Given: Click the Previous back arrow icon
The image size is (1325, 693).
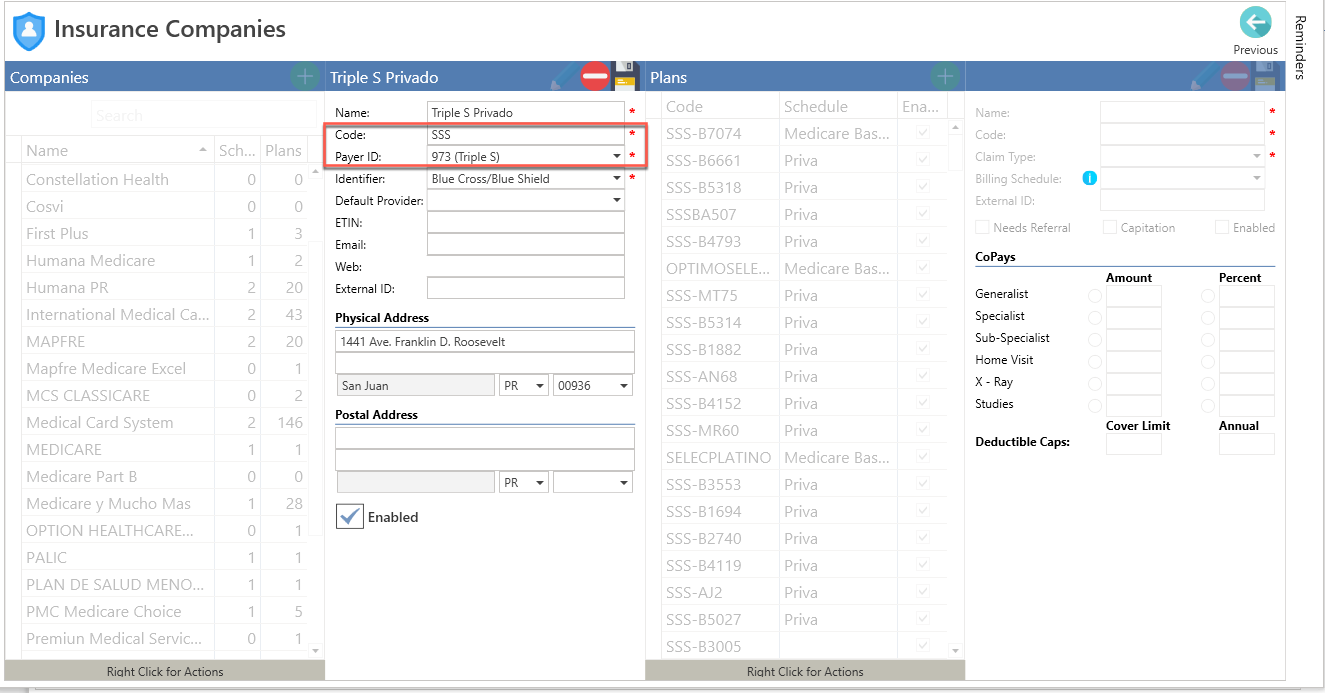Looking at the screenshot, I should 1255,23.
